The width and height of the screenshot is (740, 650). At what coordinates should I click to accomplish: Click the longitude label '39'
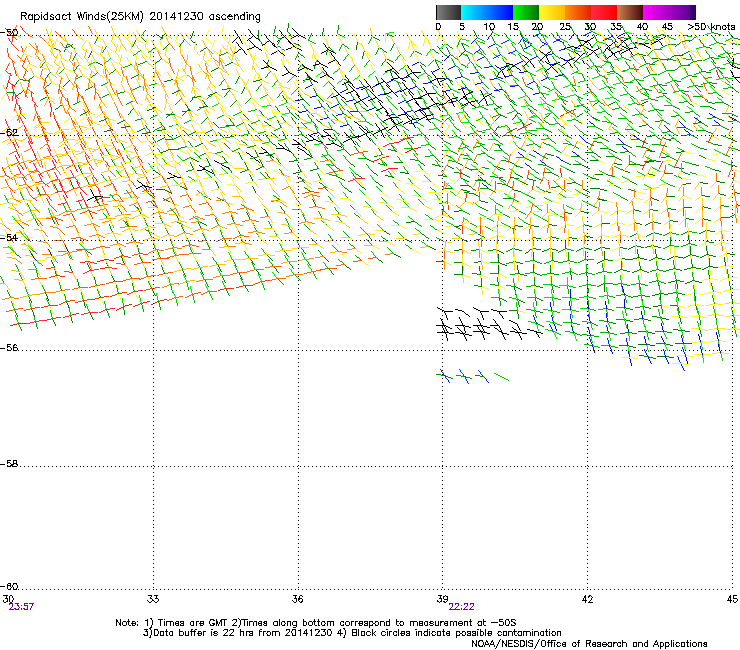442,599
